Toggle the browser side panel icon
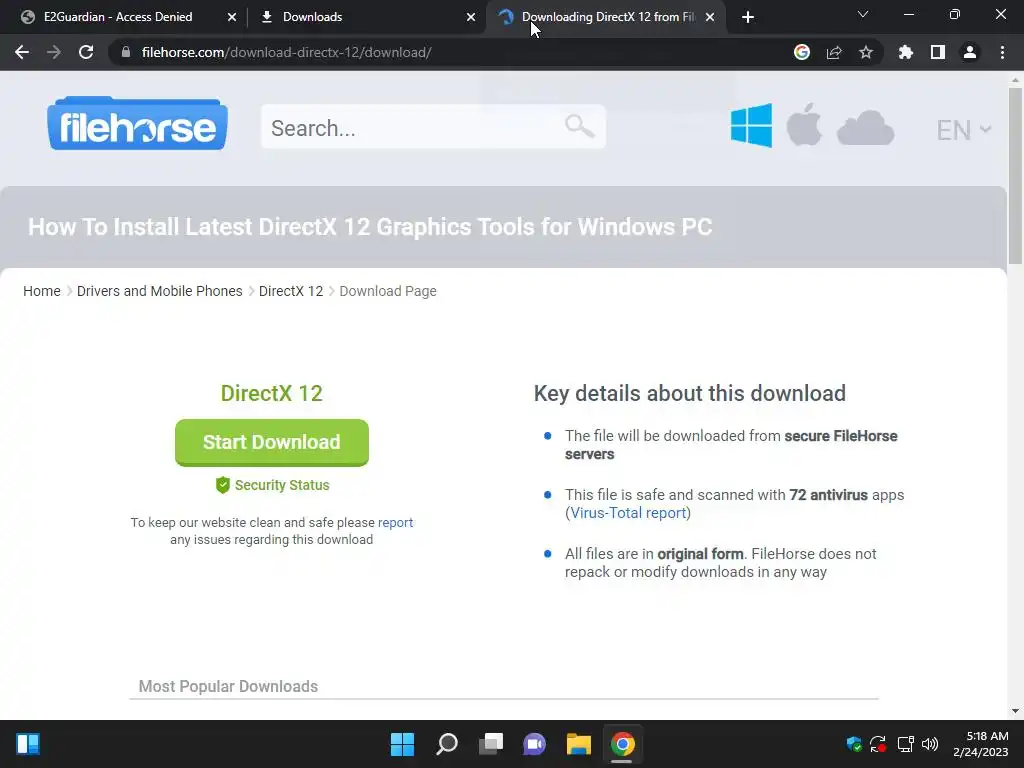 point(938,52)
